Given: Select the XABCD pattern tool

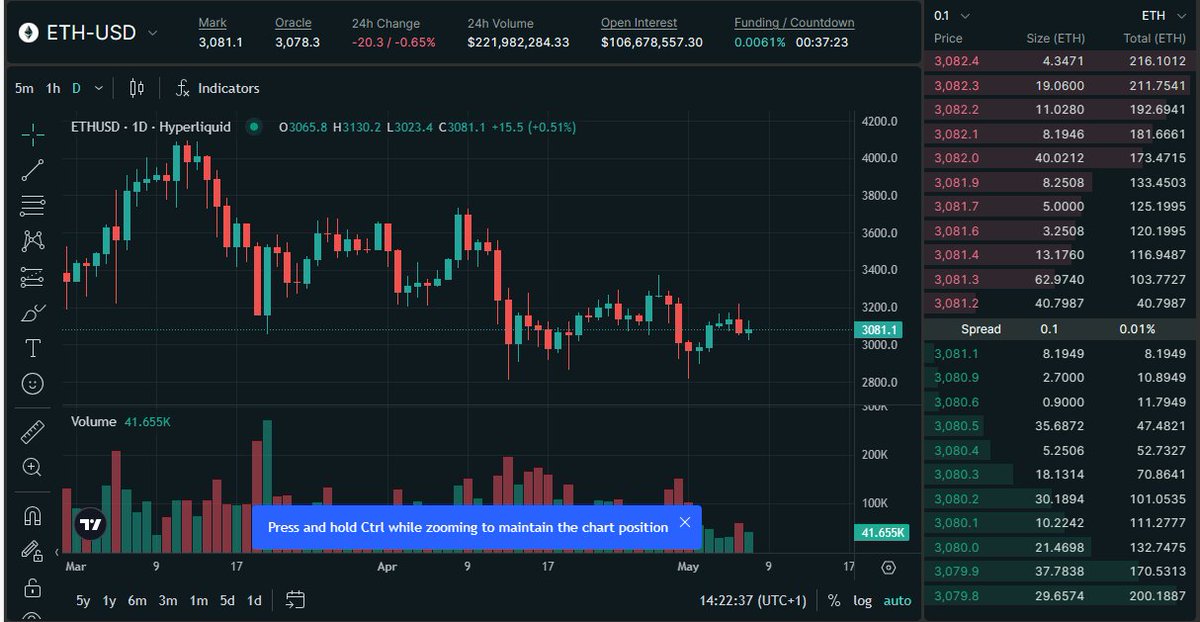Looking at the screenshot, I should pos(32,241).
